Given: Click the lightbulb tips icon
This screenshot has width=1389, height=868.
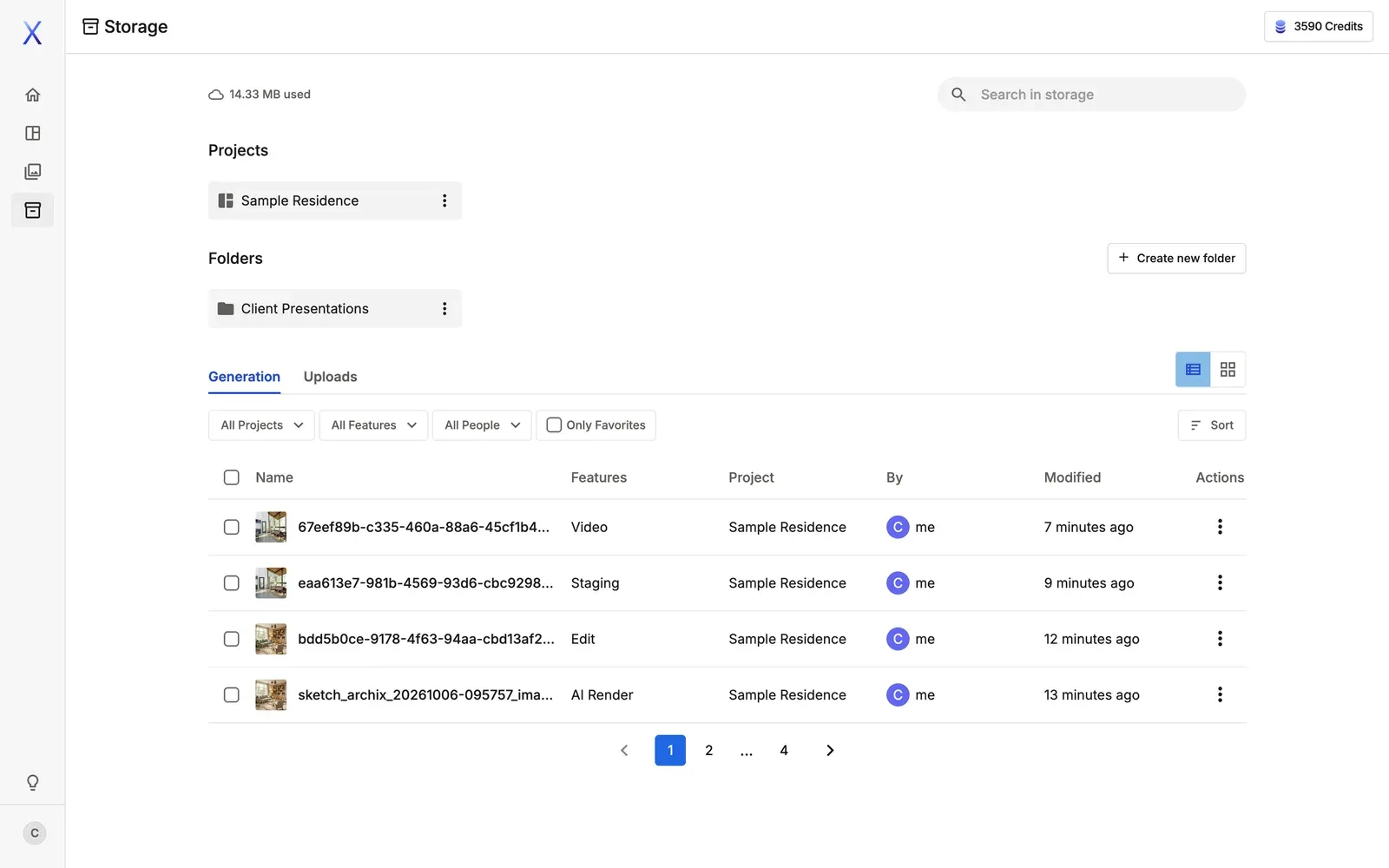Looking at the screenshot, I should (x=33, y=782).
